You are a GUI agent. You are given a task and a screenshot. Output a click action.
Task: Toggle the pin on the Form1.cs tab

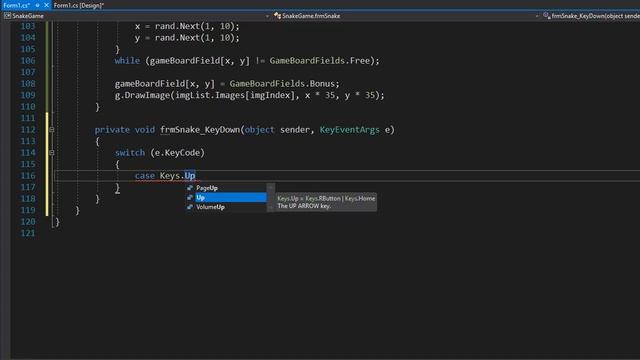point(37,5)
